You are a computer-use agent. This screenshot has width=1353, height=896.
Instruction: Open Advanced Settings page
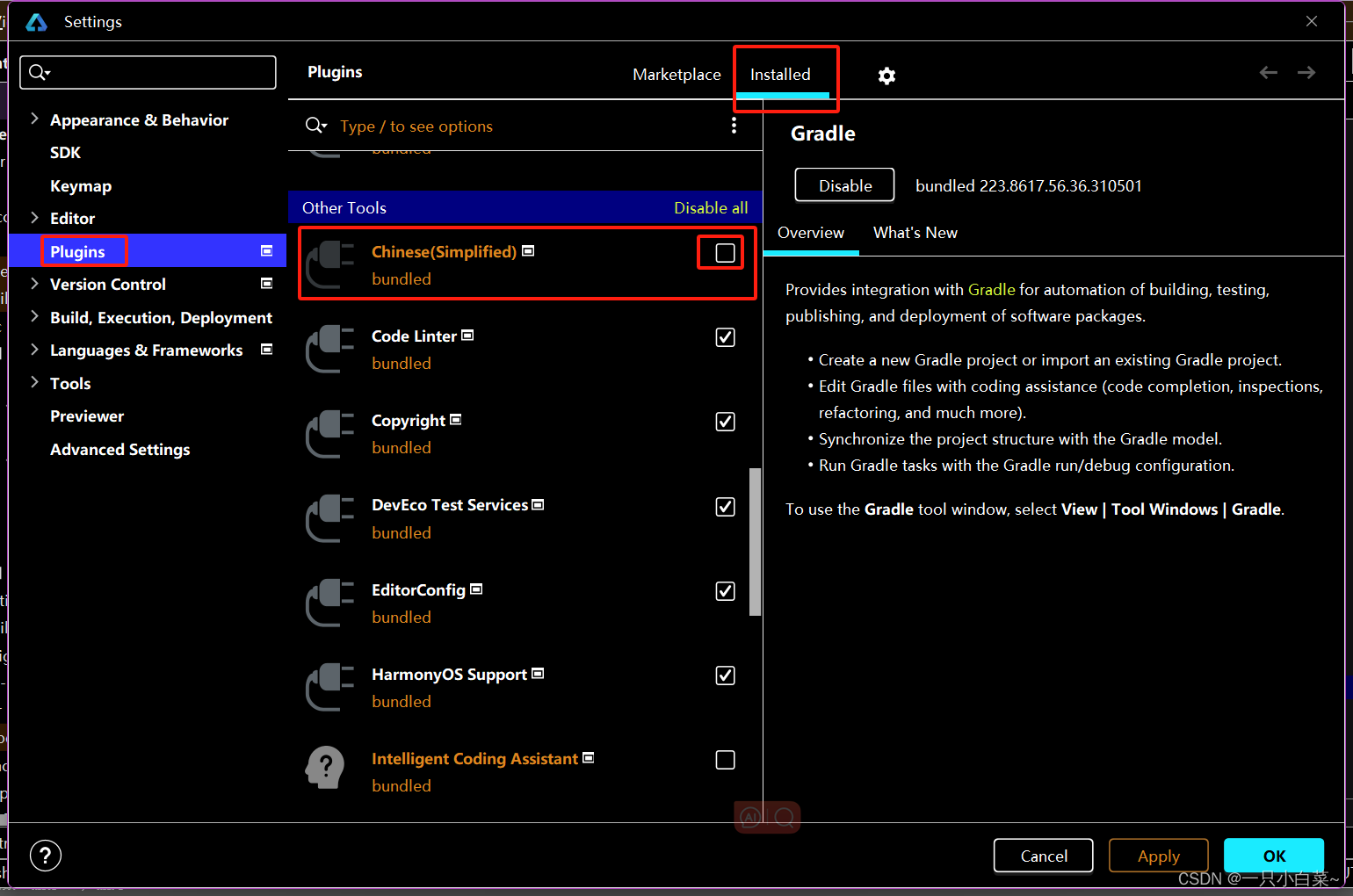point(119,450)
